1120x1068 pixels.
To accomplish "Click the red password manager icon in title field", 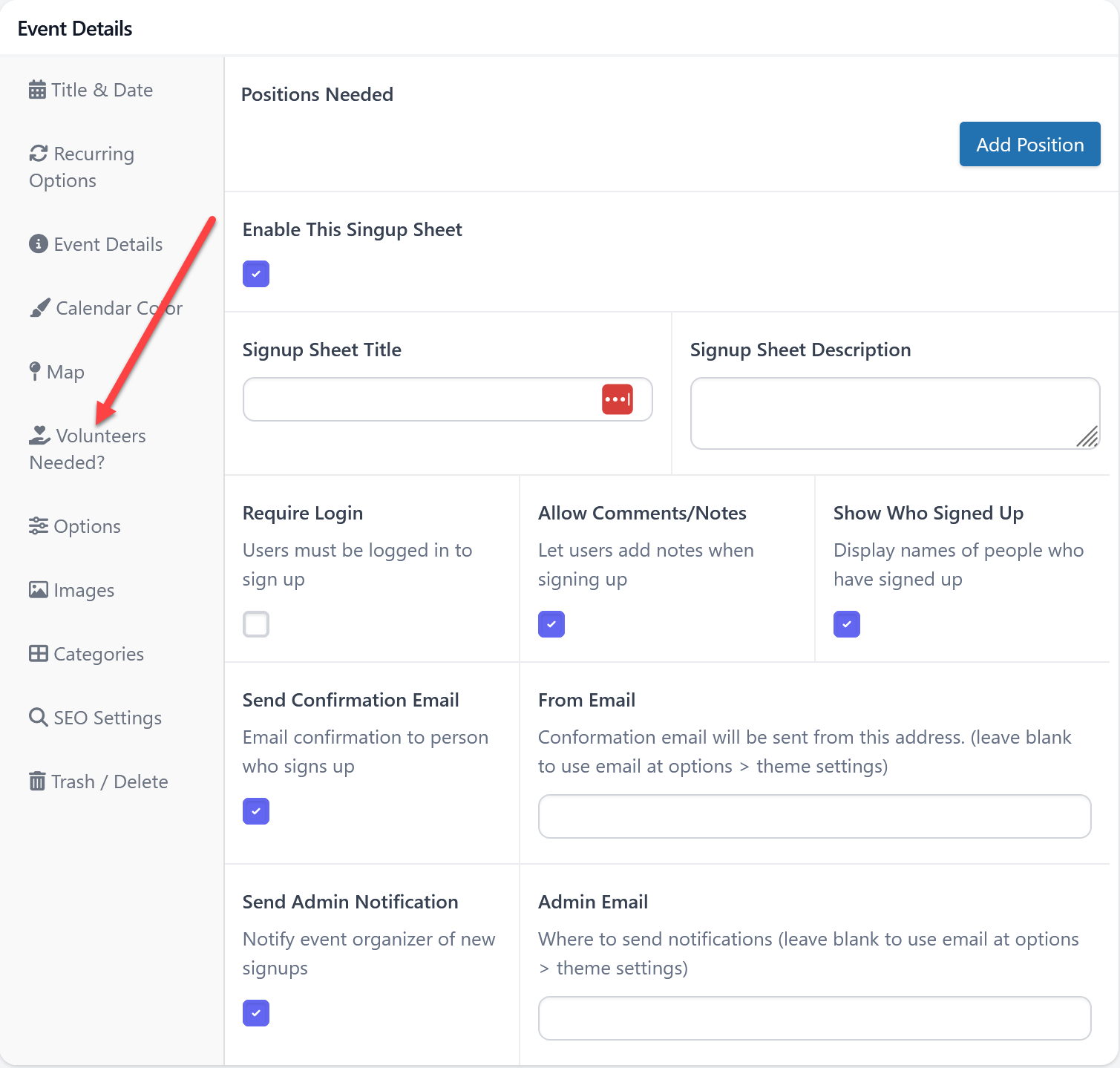I will point(617,399).
